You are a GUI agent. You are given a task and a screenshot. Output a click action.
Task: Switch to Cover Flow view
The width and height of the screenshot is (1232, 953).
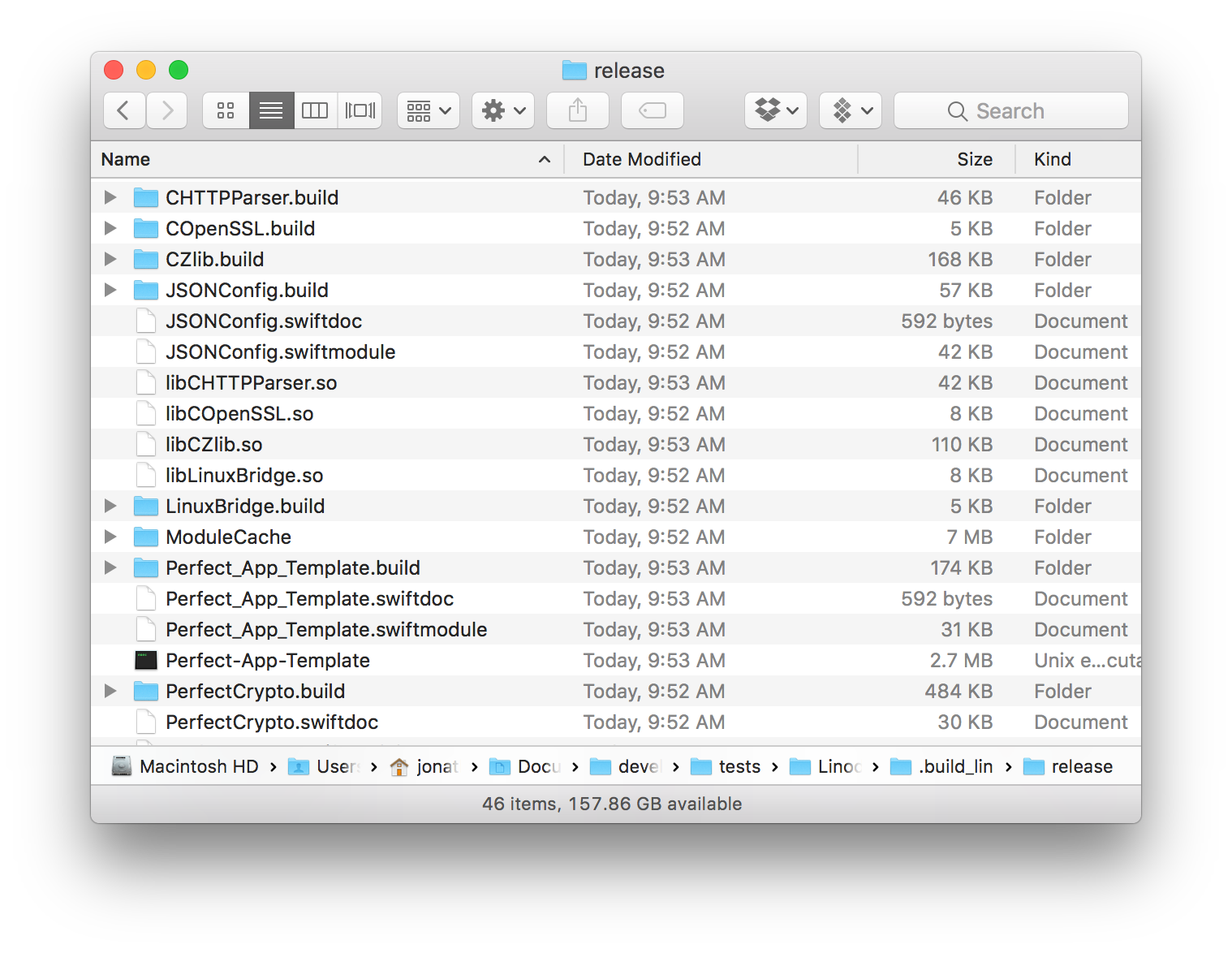360,110
